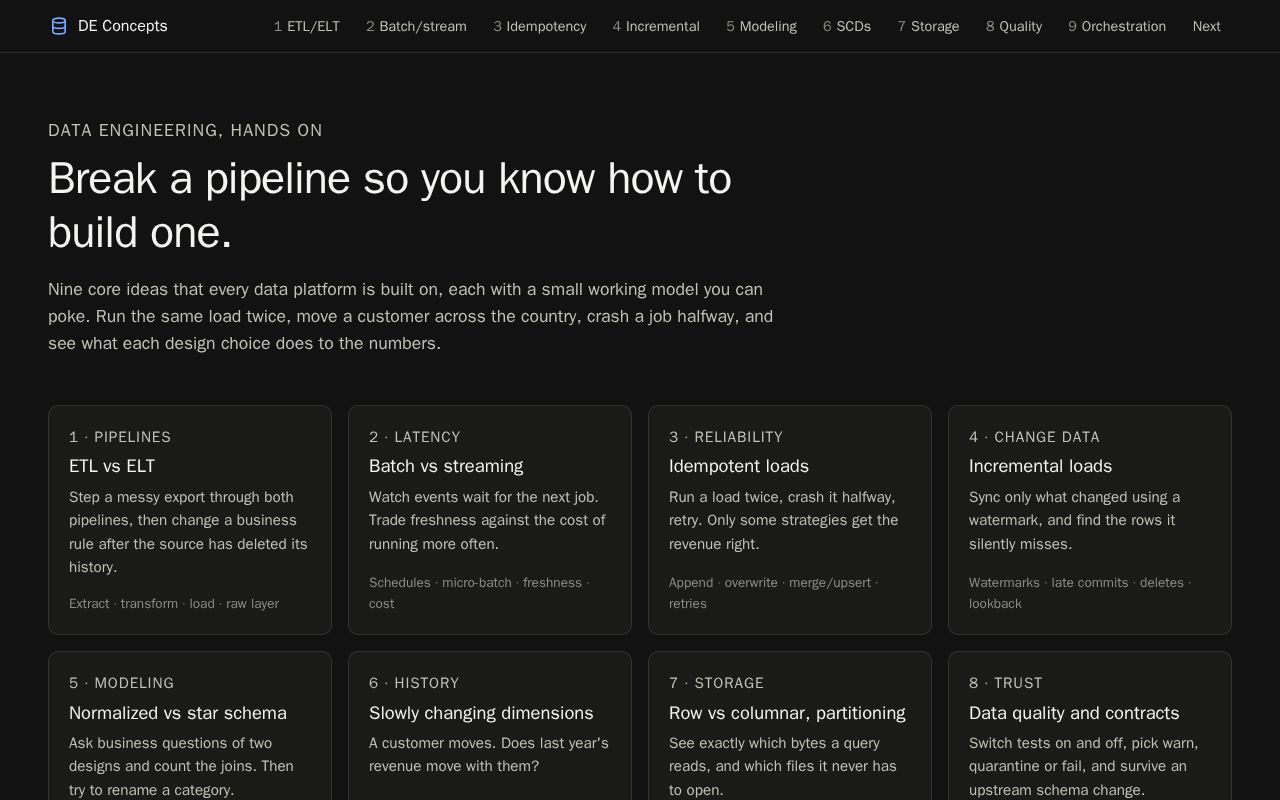Image resolution: width=1280 pixels, height=800 pixels.
Task: Open the Batch vs streaming card
Action: click(490, 520)
